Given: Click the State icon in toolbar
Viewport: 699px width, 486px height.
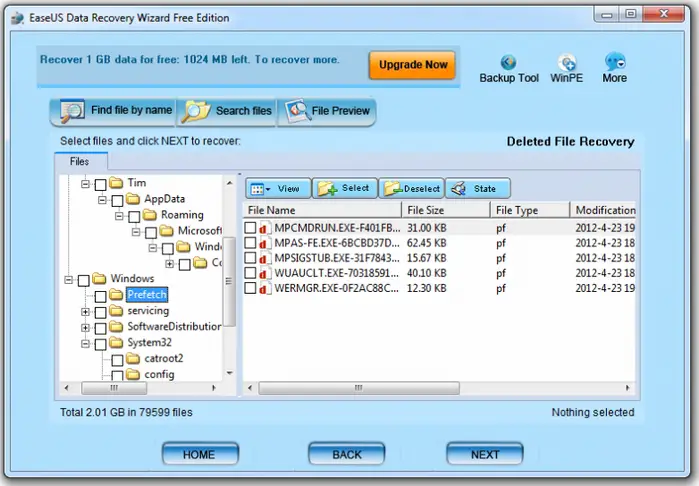Looking at the screenshot, I should click(459, 189).
